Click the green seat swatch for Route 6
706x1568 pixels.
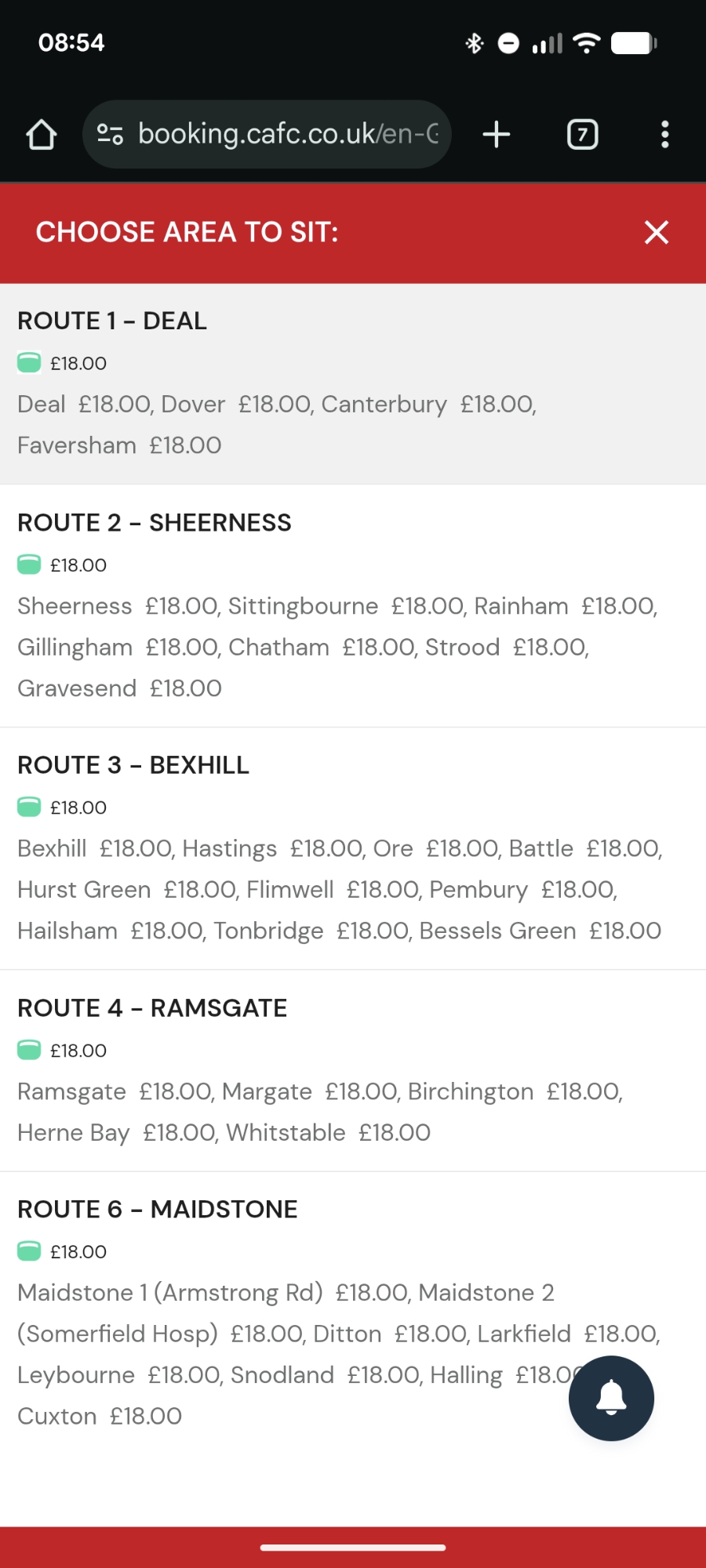coord(29,1251)
